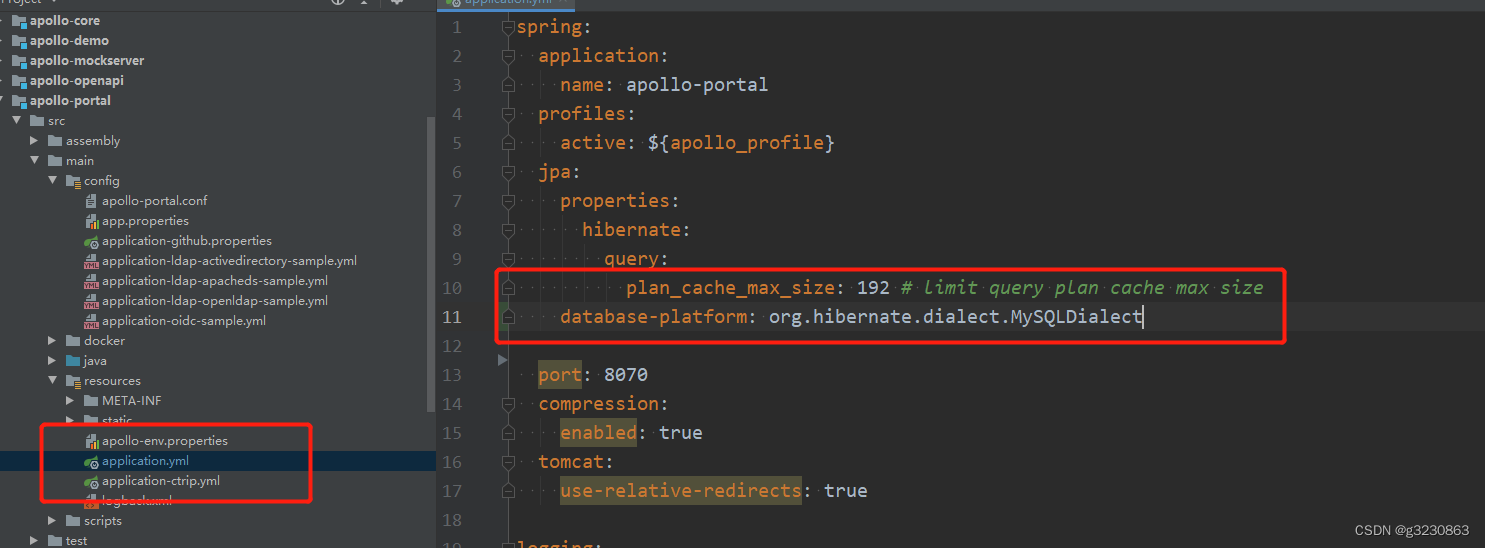Image resolution: width=1485 pixels, height=548 pixels.
Task: Collapse the main folder arrow
Action: click(x=34, y=160)
